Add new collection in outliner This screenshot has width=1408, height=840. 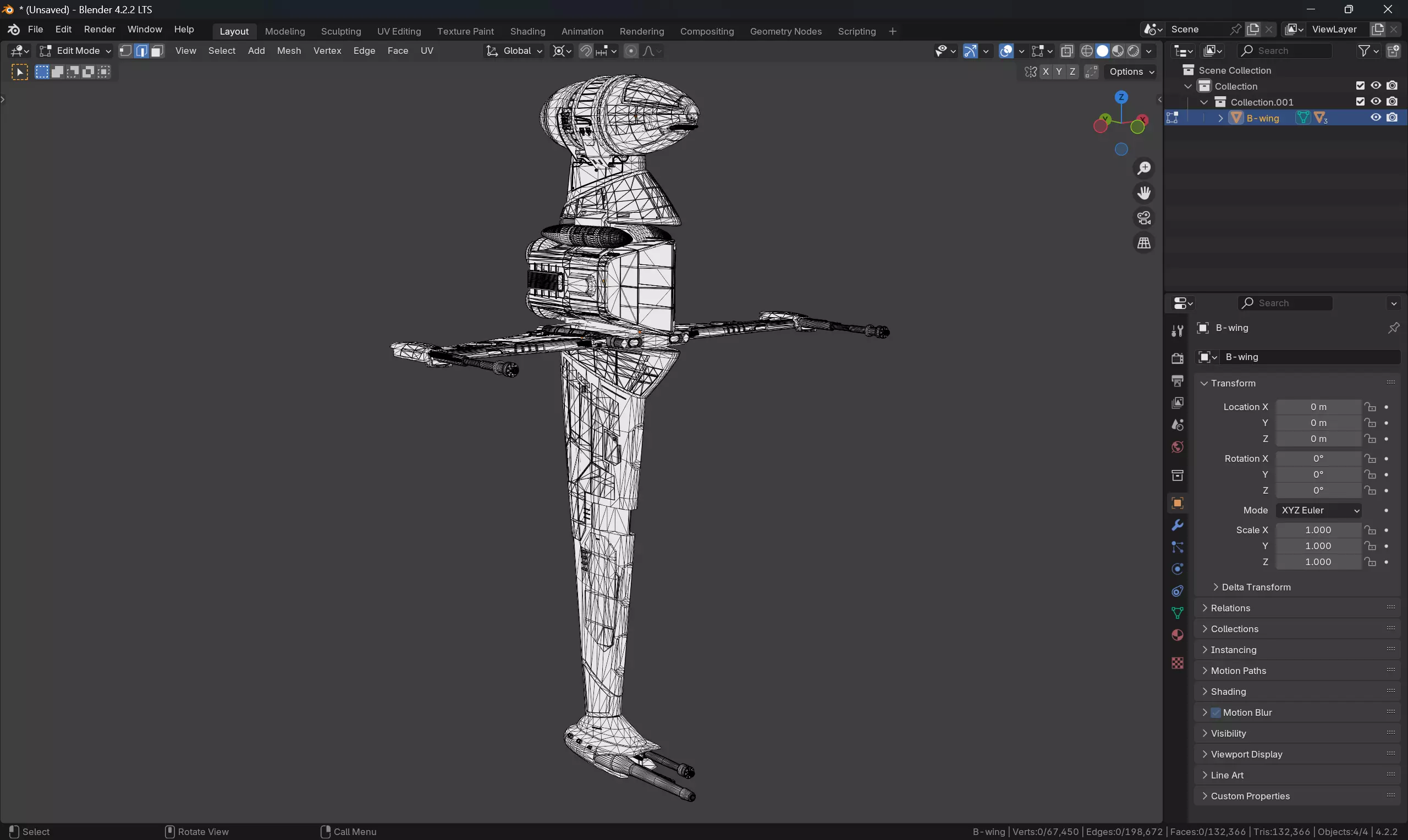pyautogui.click(x=1393, y=51)
